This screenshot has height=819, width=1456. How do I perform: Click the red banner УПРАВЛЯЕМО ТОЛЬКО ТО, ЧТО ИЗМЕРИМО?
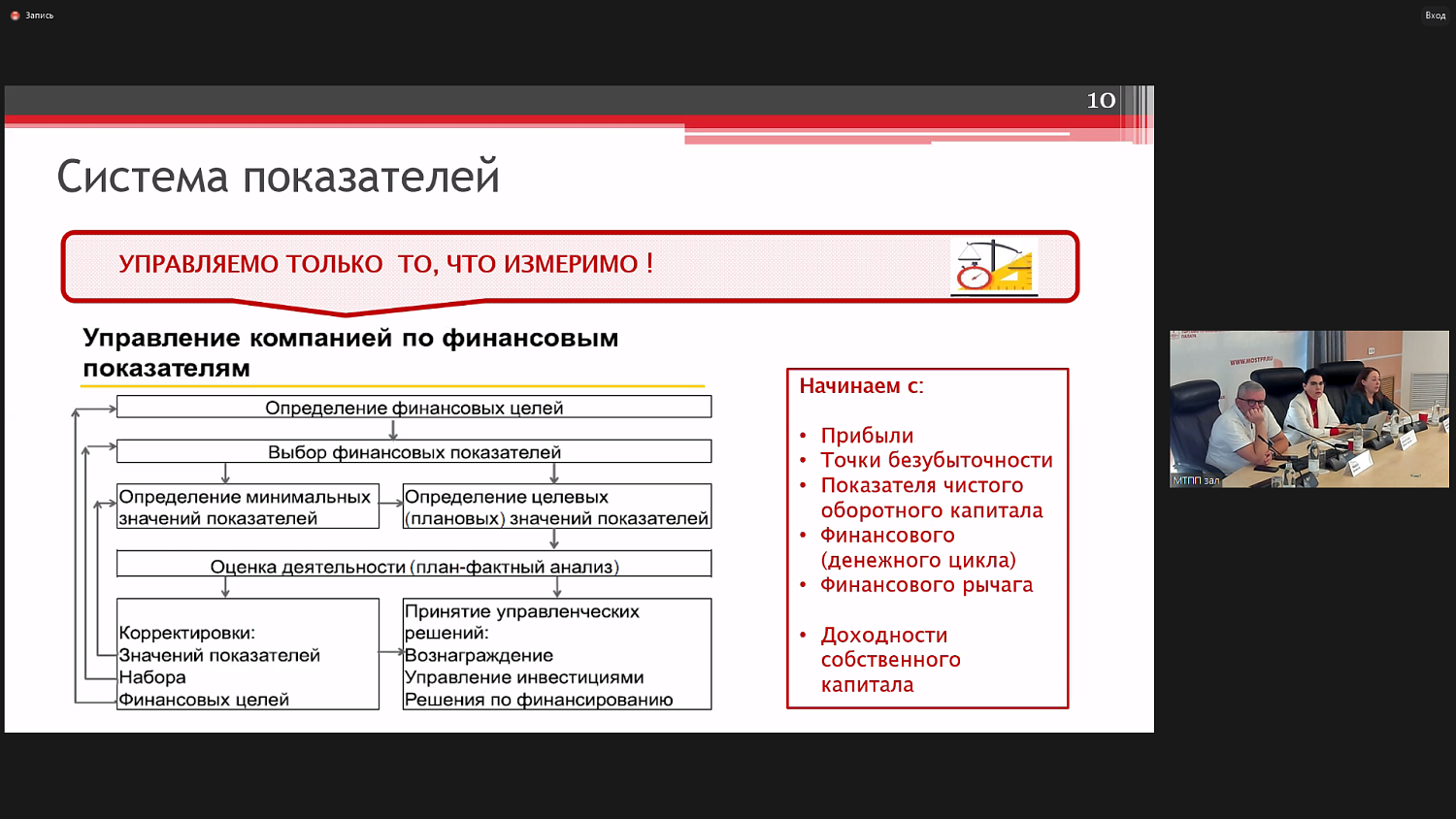388,262
